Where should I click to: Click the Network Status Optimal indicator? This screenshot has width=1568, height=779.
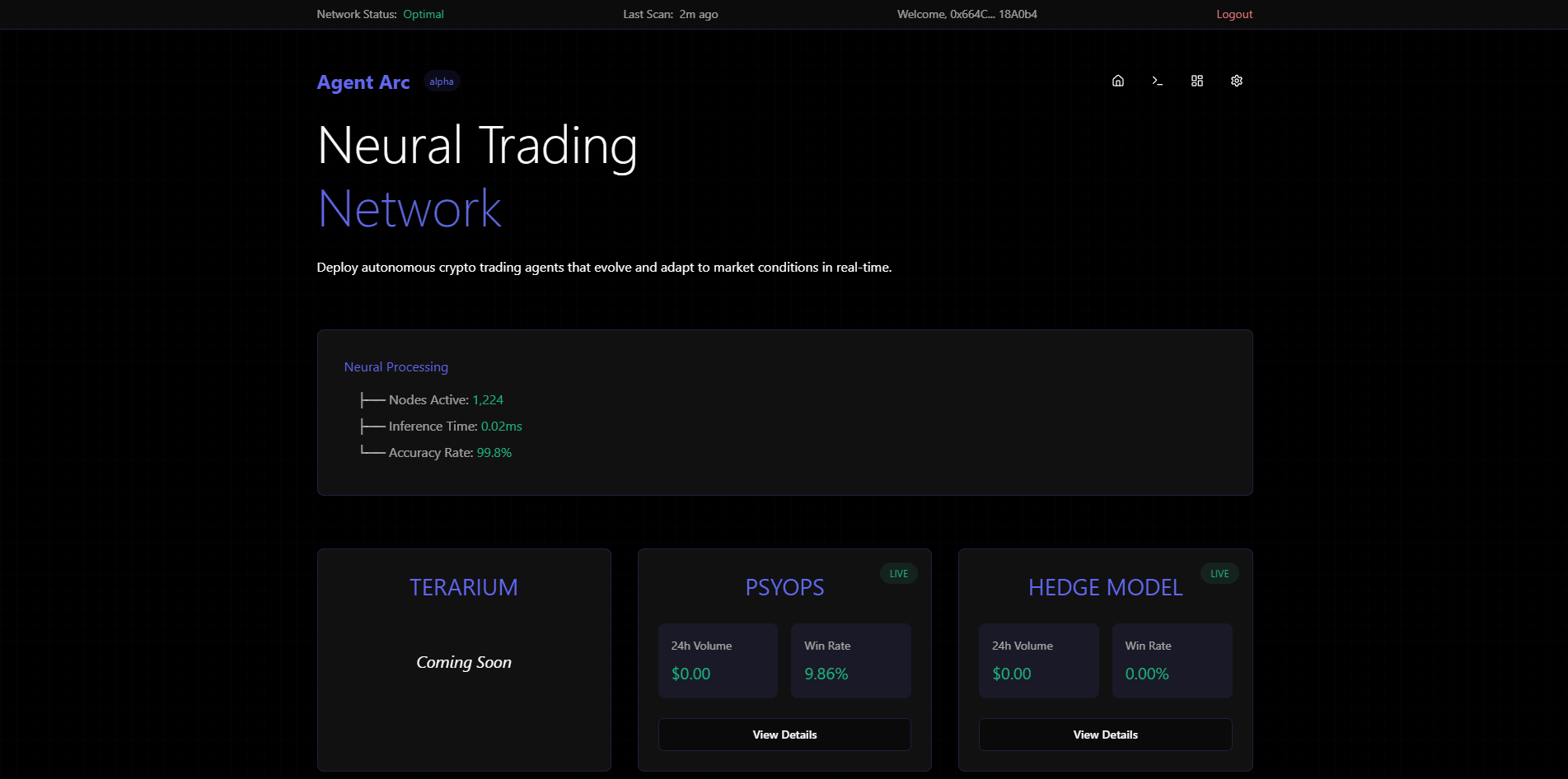coord(423,14)
